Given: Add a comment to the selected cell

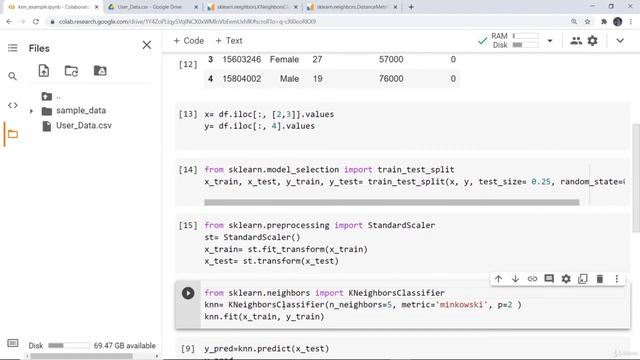Looking at the screenshot, I should coord(549,279).
